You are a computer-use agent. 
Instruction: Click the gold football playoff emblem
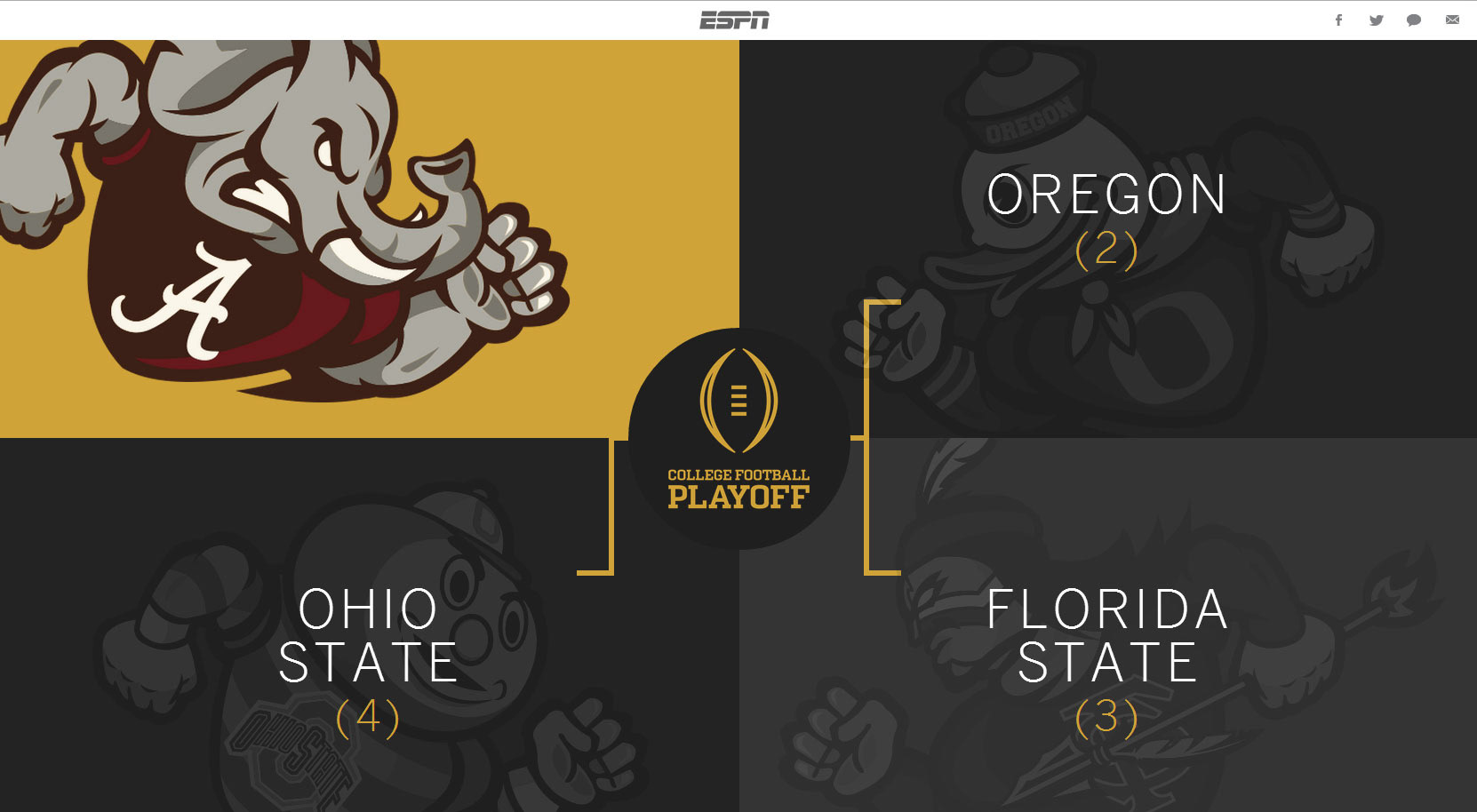738,400
